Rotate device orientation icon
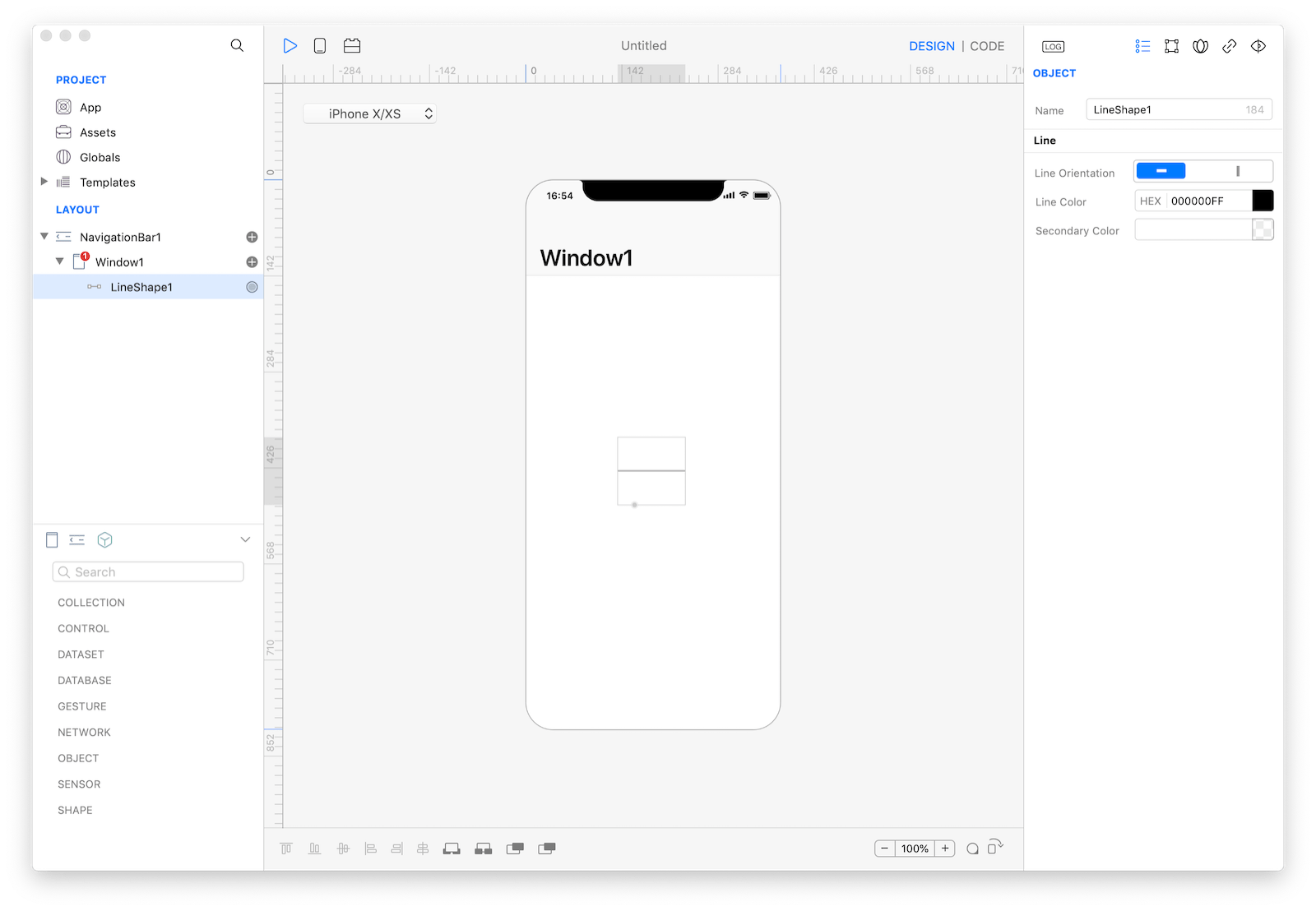 tap(995, 846)
